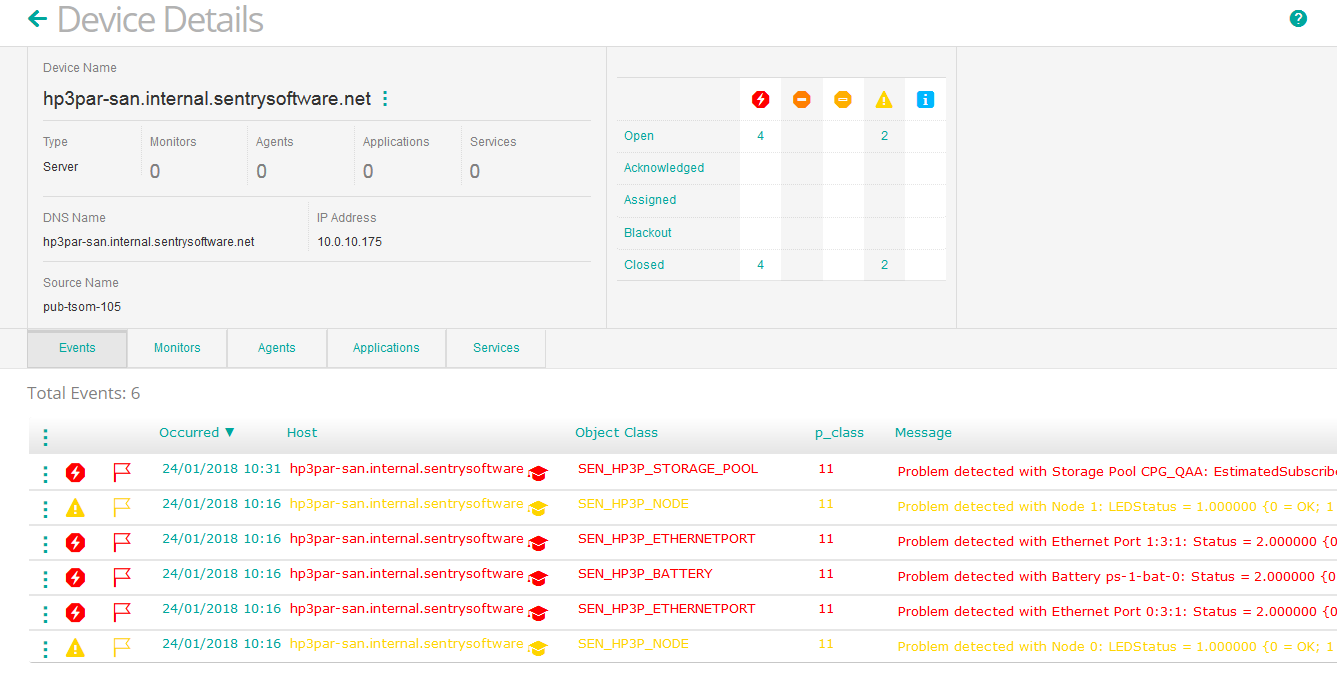This screenshot has width=1337, height=673.
Task: Open the row actions menu for the STORAGE_POOL event
Action: (44, 472)
